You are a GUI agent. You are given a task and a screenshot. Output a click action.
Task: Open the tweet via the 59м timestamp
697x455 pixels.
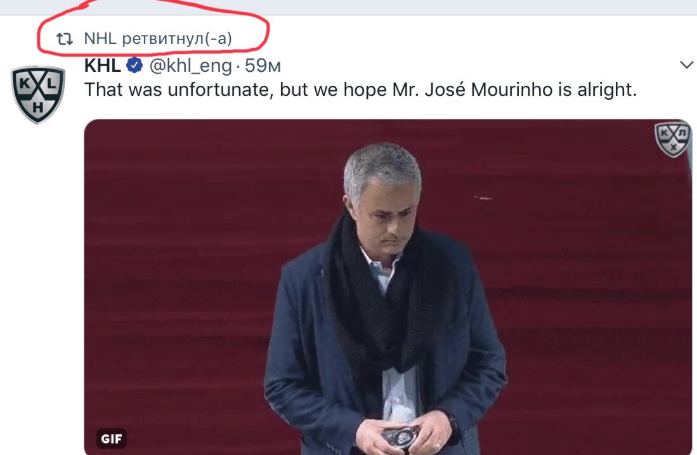pyautogui.click(x=262, y=66)
